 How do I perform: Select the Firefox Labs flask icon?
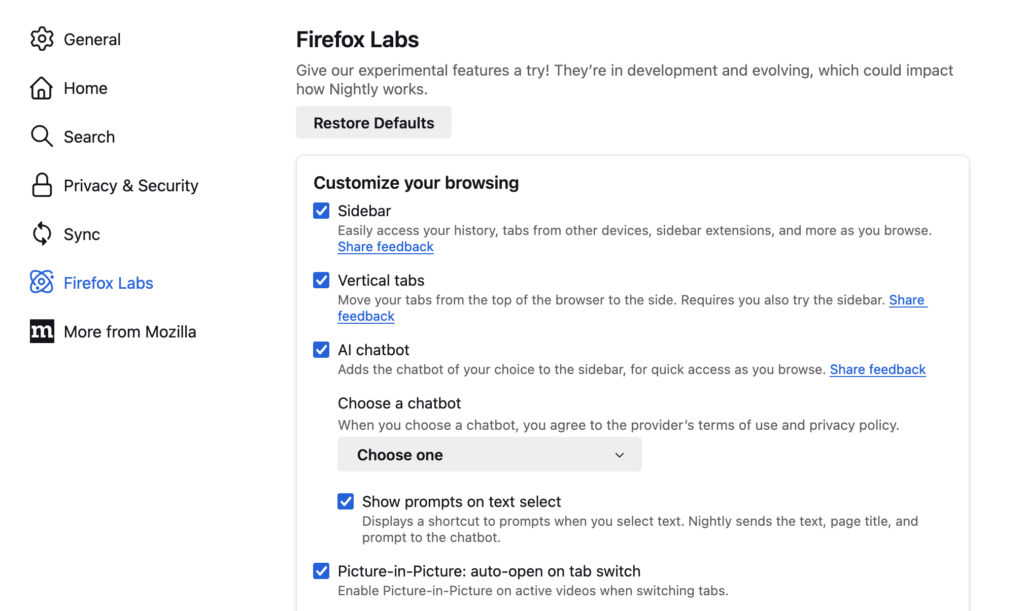point(42,283)
